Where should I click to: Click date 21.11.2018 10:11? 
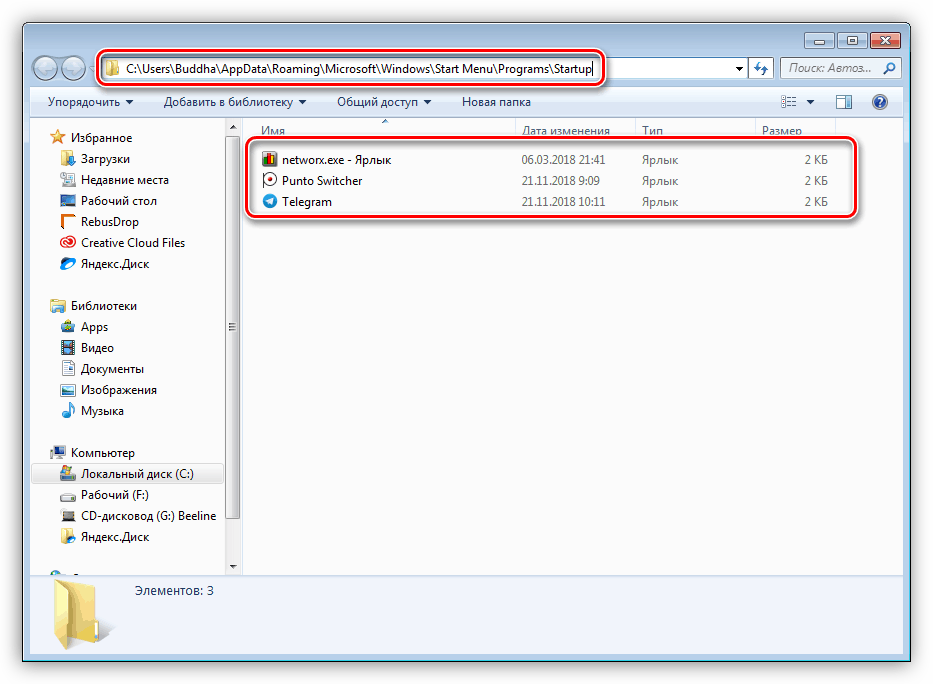tap(563, 202)
